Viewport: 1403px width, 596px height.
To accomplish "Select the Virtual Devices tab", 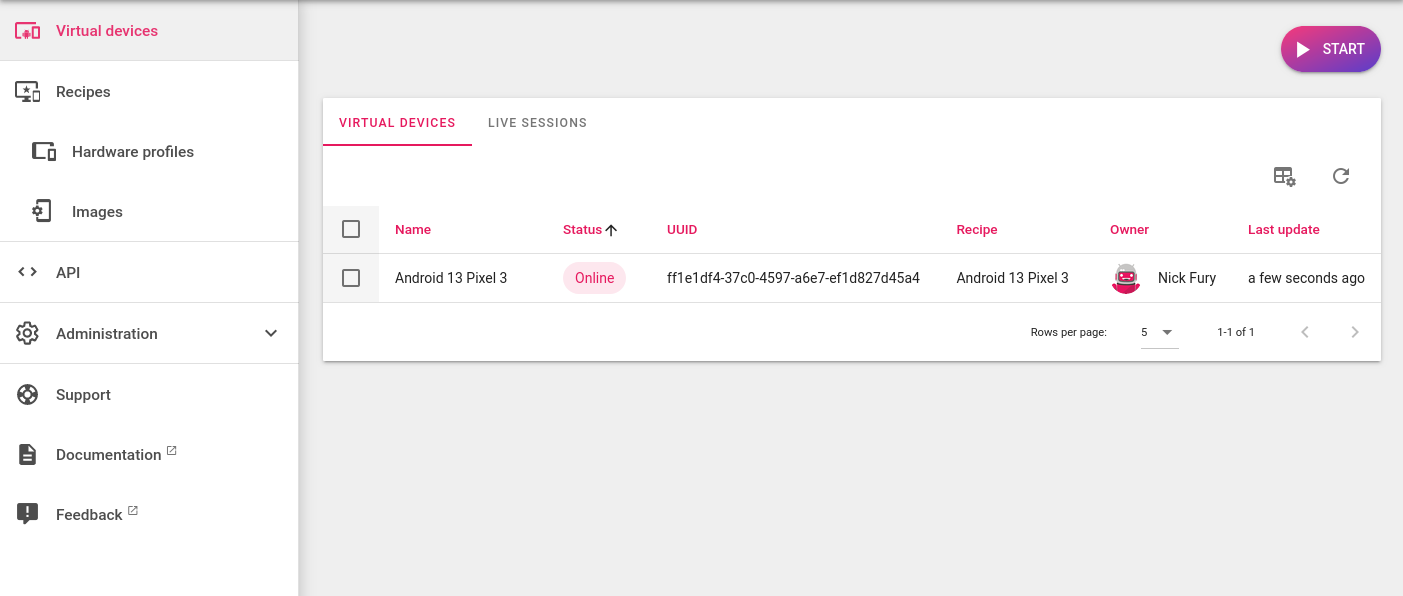I will click(397, 122).
